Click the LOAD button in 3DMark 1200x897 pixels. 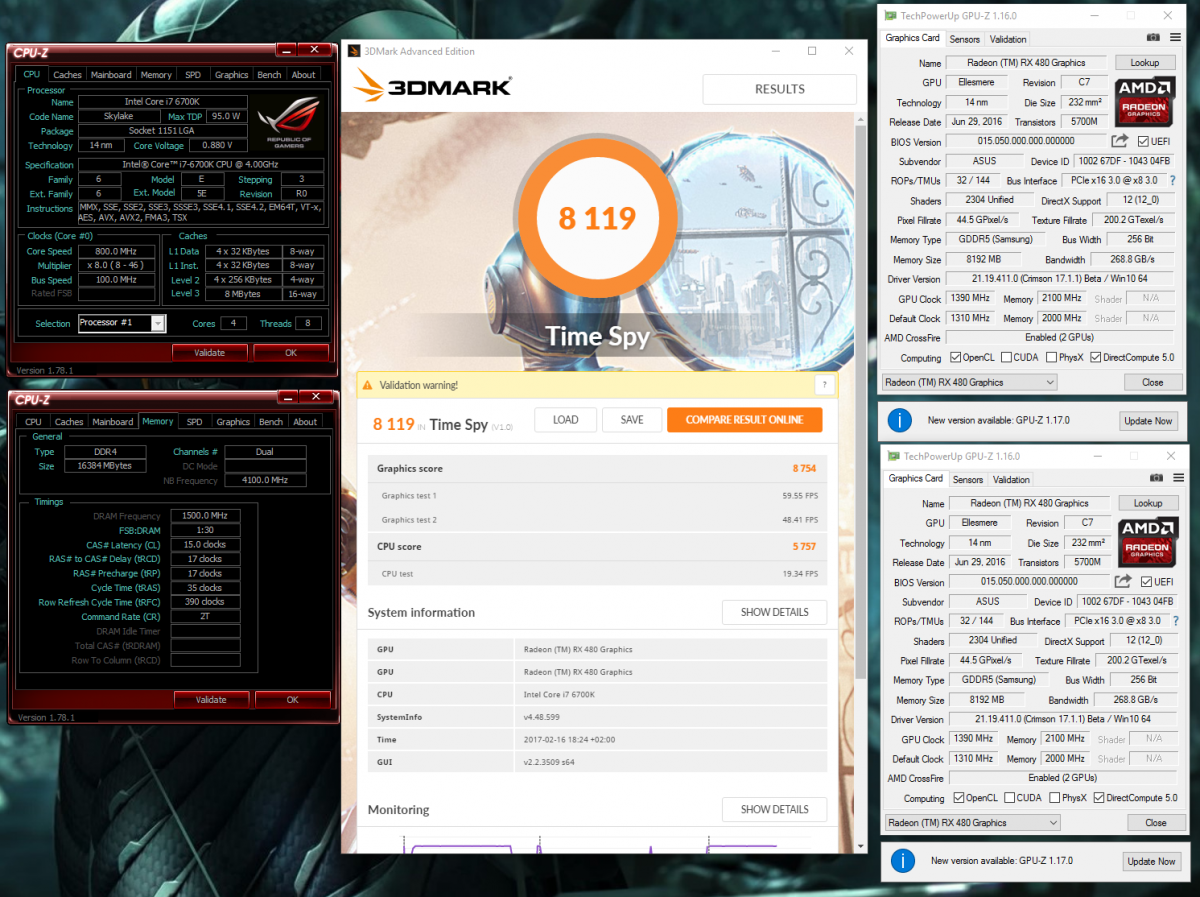(x=566, y=420)
